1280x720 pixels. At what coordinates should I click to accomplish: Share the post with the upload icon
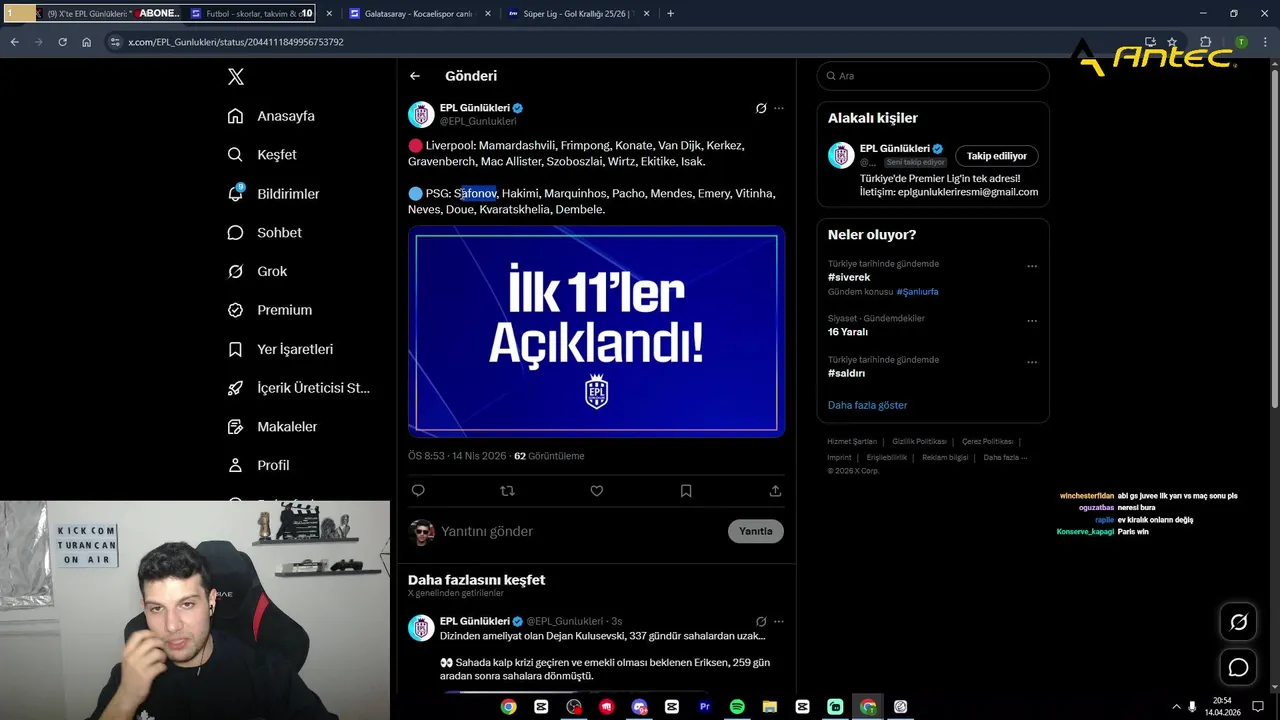coord(775,491)
